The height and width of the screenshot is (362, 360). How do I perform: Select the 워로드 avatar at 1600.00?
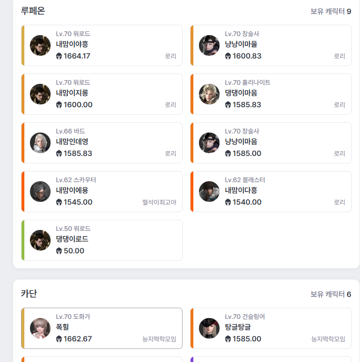(x=40, y=94)
